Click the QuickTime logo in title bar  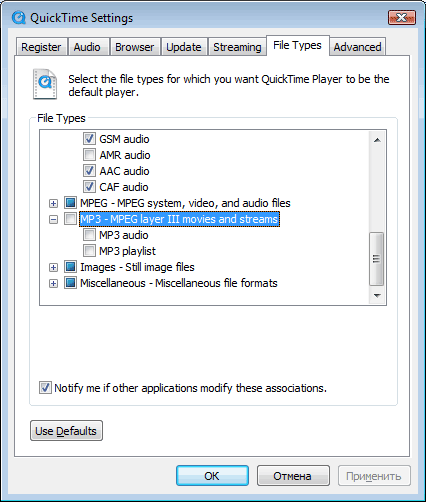pyautogui.click(x=19, y=18)
